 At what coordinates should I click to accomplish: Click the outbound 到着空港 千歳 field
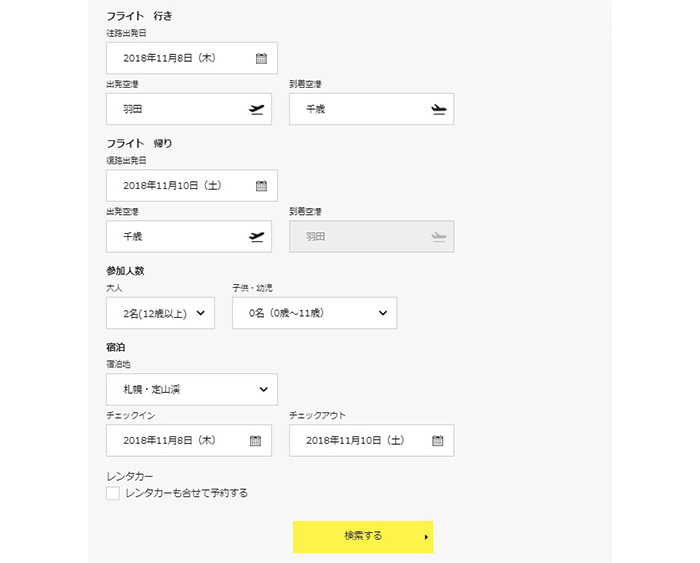(x=371, y=109)
